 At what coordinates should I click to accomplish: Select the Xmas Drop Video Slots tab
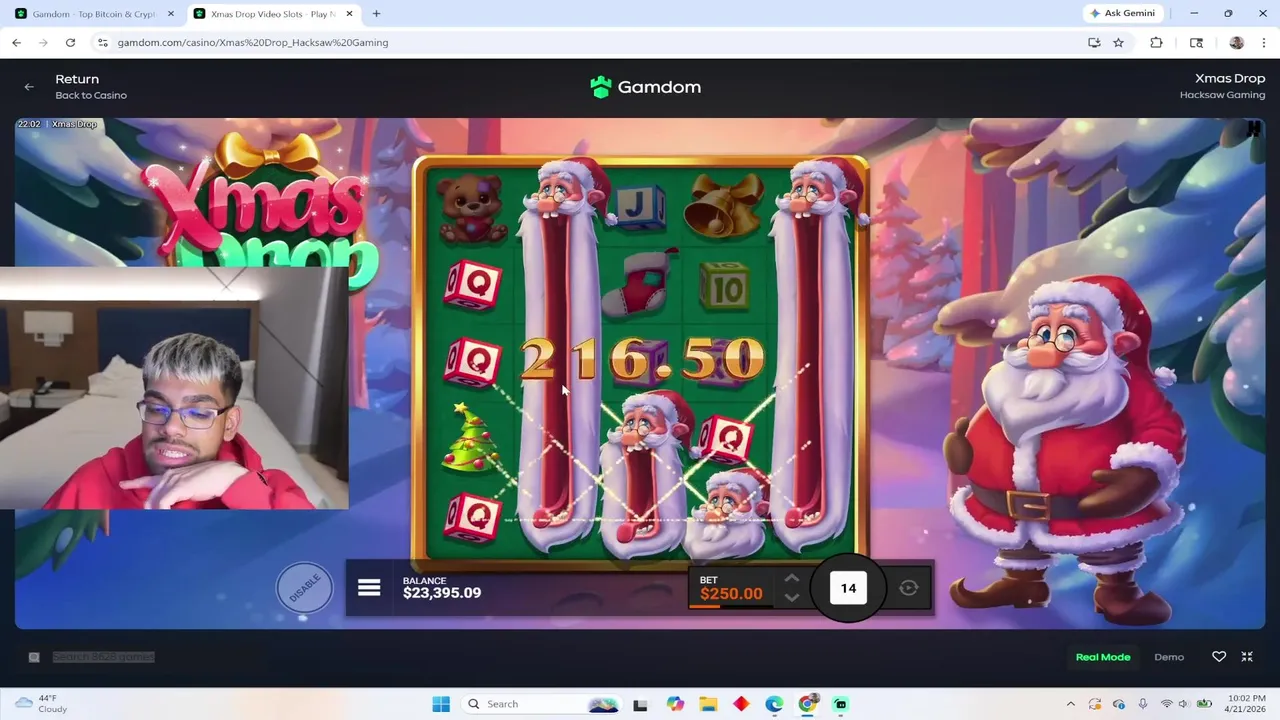[x=273, y=14]
